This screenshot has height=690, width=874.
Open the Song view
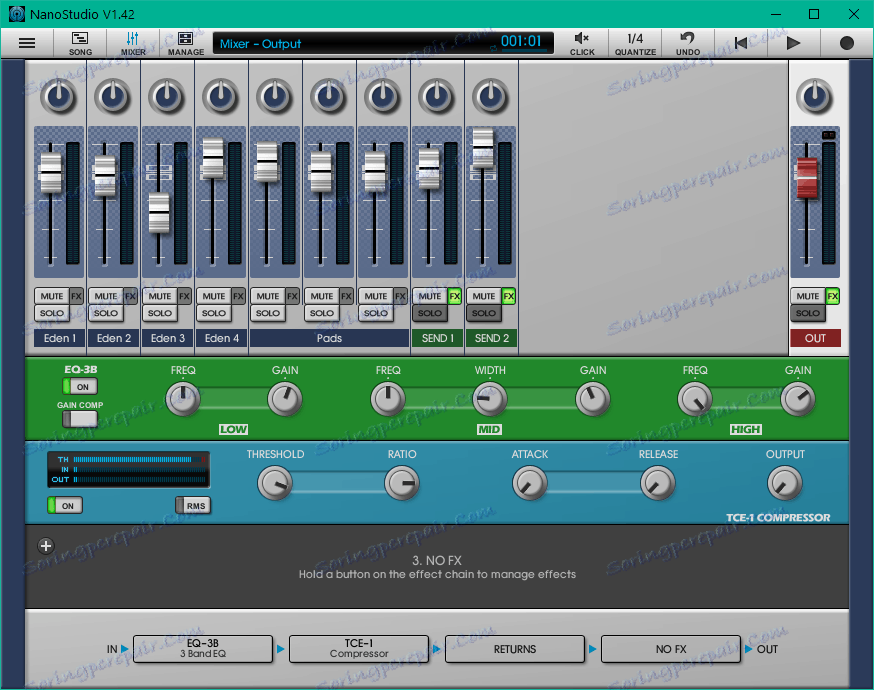pos(80,43)
